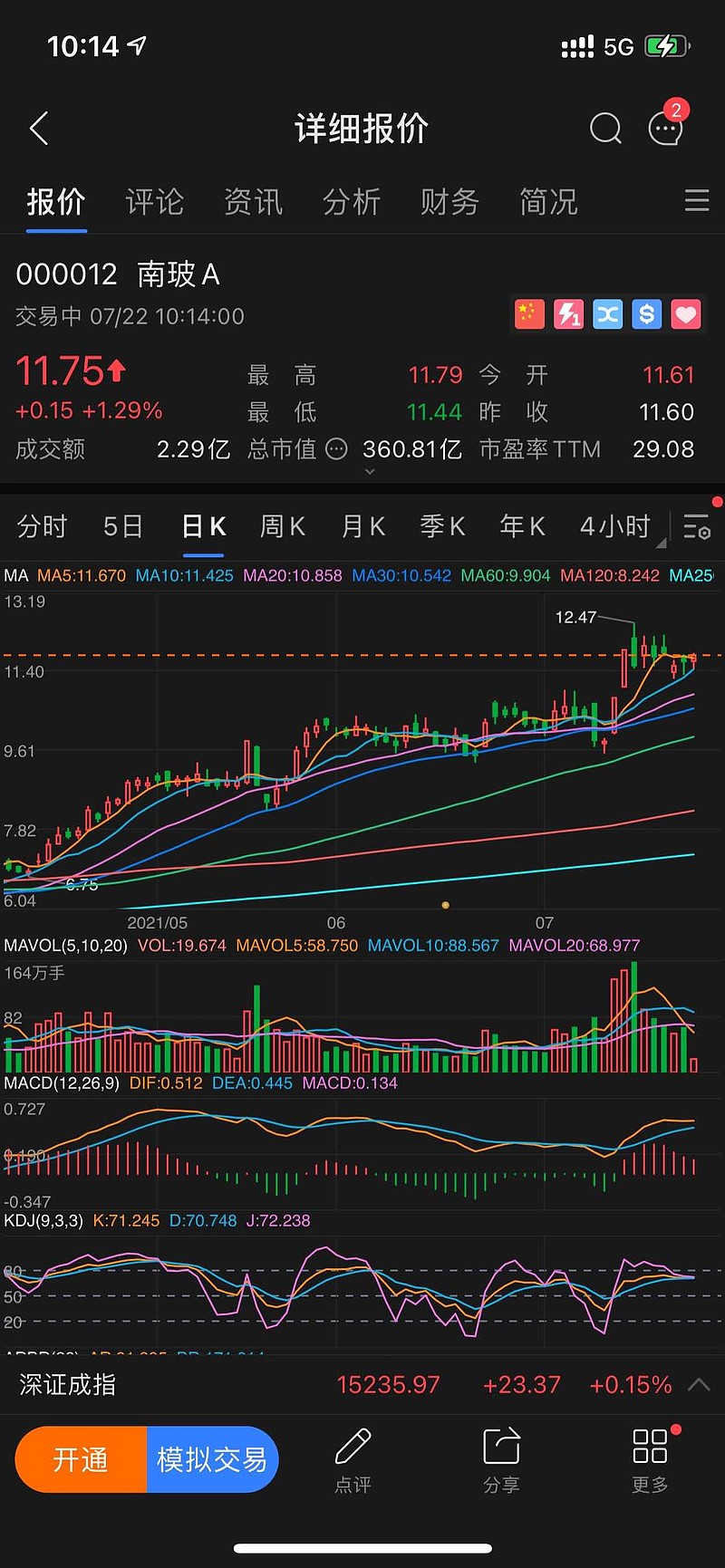Tap the KDJ(9,3,3) indicator label
The image size is (725, 1568).
43,1220
